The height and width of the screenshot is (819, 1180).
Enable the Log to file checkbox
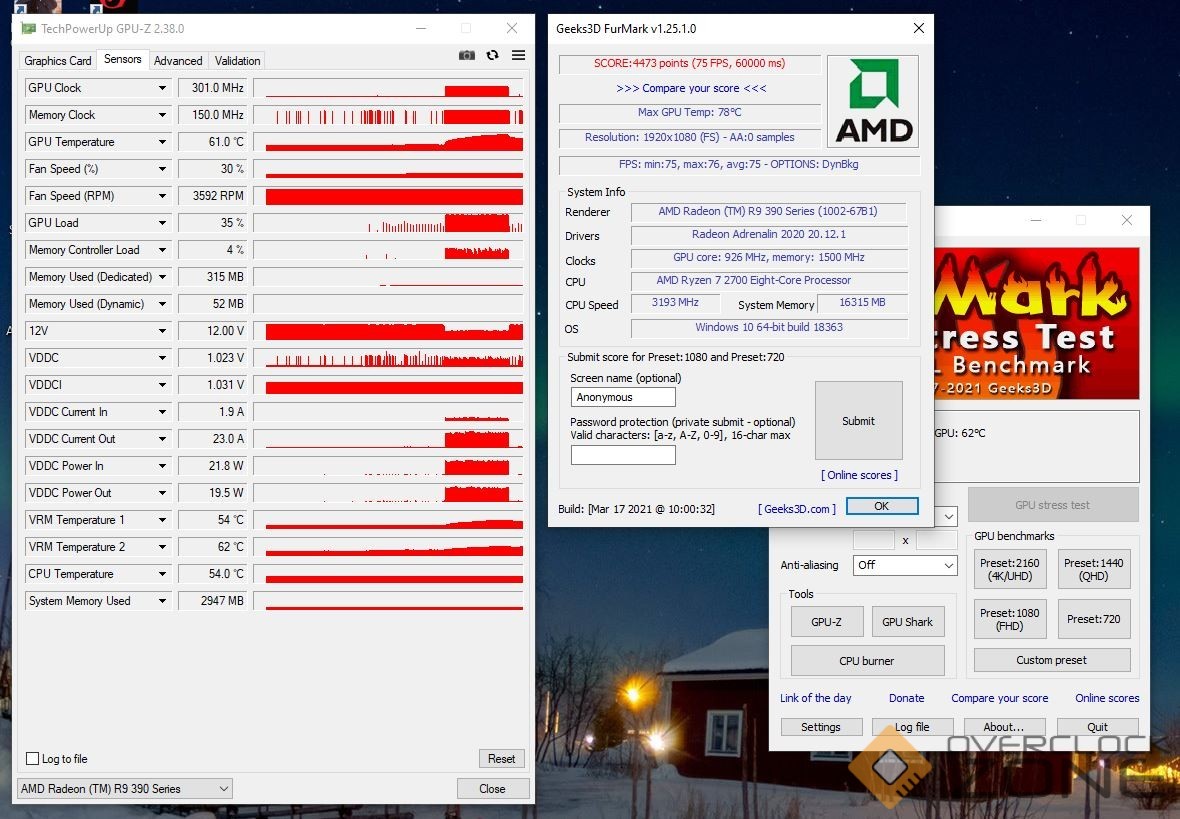pos(32,759)
